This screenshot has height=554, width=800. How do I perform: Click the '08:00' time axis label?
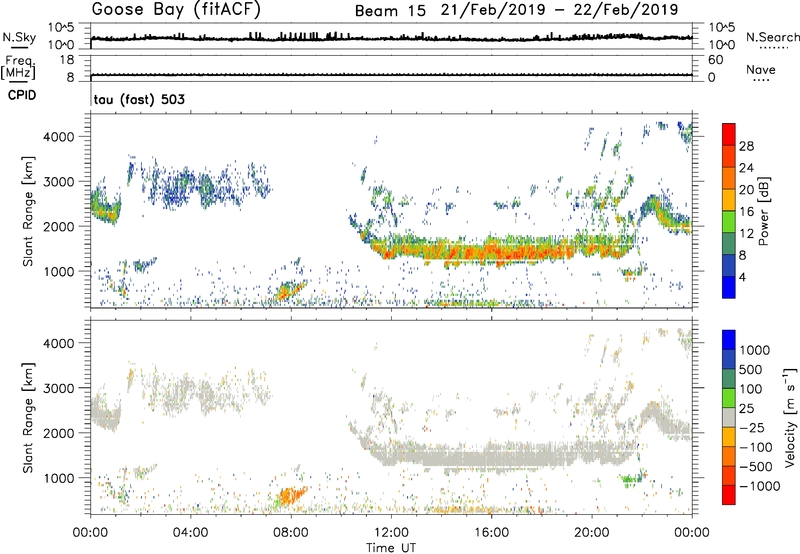(291, 533)
